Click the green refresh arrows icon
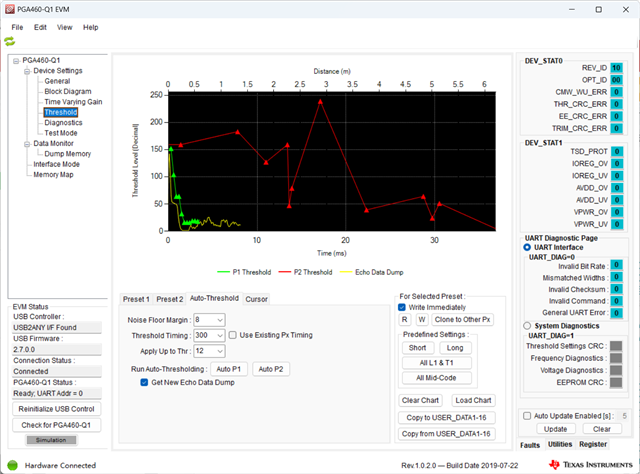 (x=9, y=41)
